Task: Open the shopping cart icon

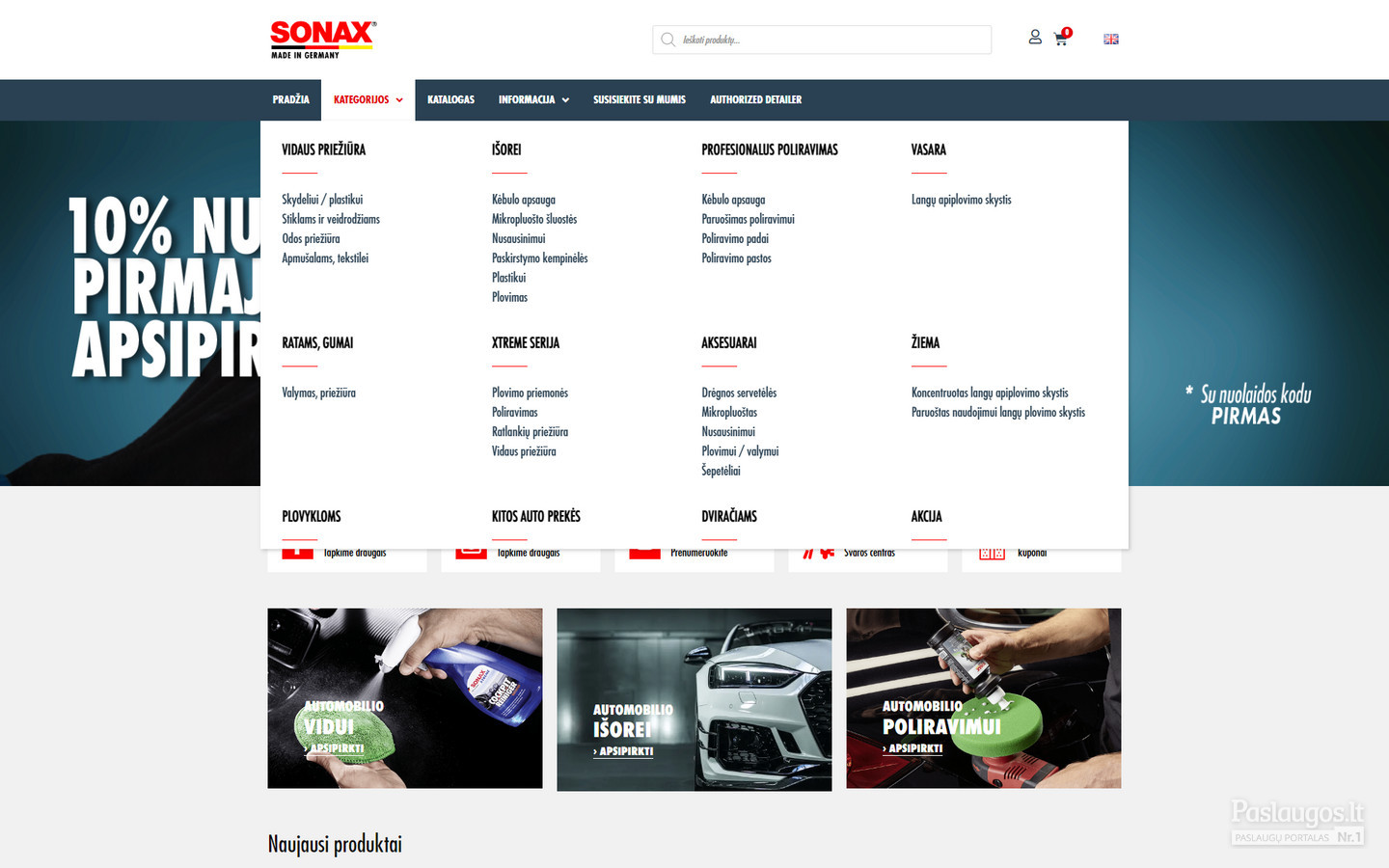Action: tap(1061, 39)
